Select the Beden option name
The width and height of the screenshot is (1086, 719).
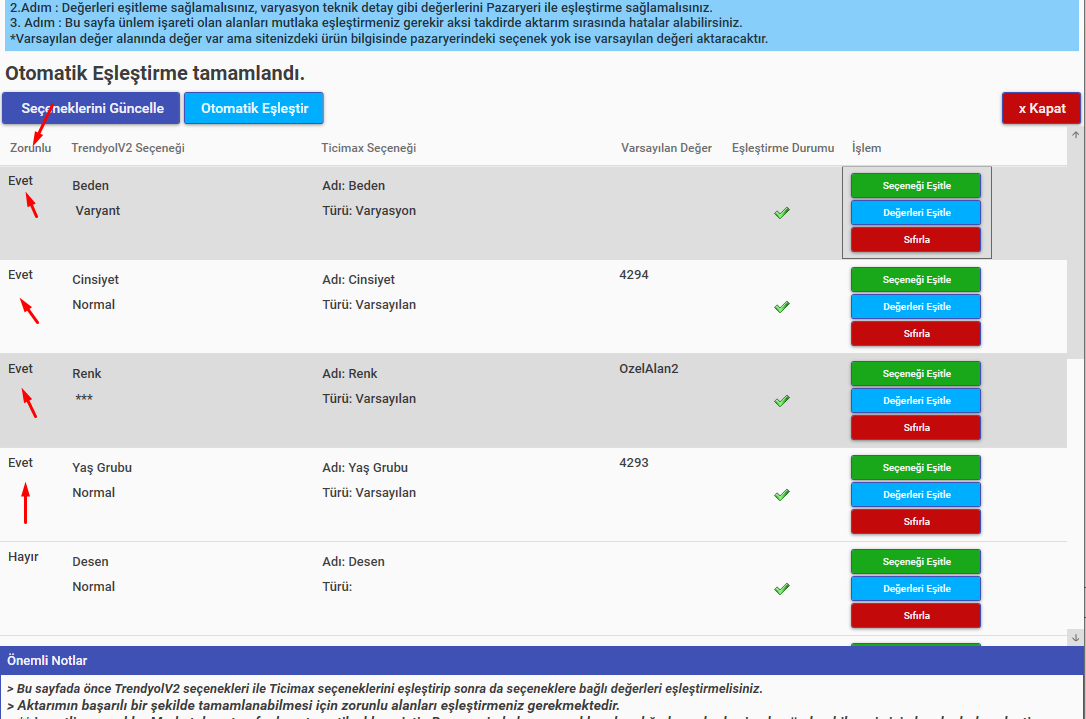91,186
